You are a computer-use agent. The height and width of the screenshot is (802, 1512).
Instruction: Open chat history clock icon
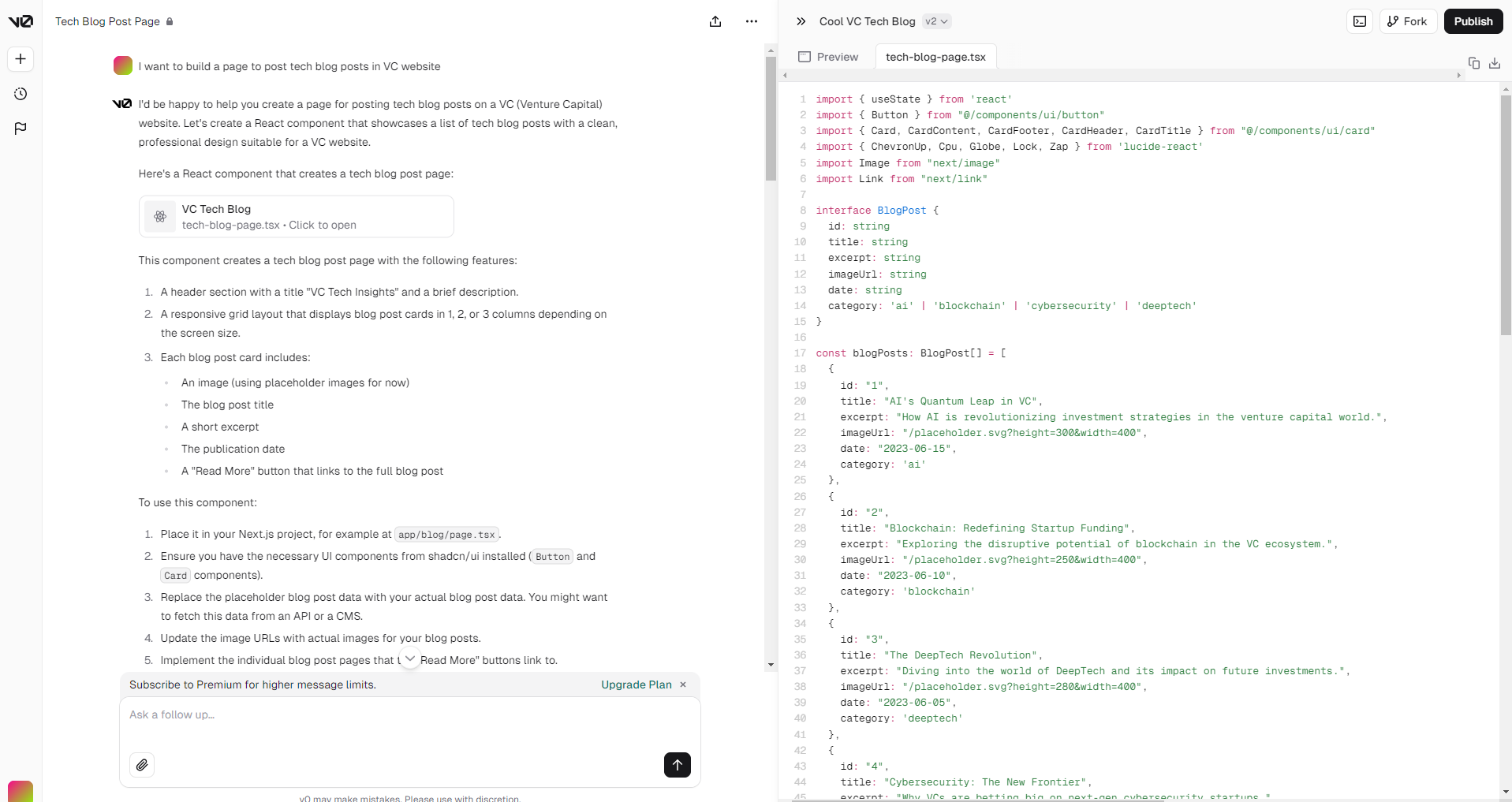(x=21, y=94)
